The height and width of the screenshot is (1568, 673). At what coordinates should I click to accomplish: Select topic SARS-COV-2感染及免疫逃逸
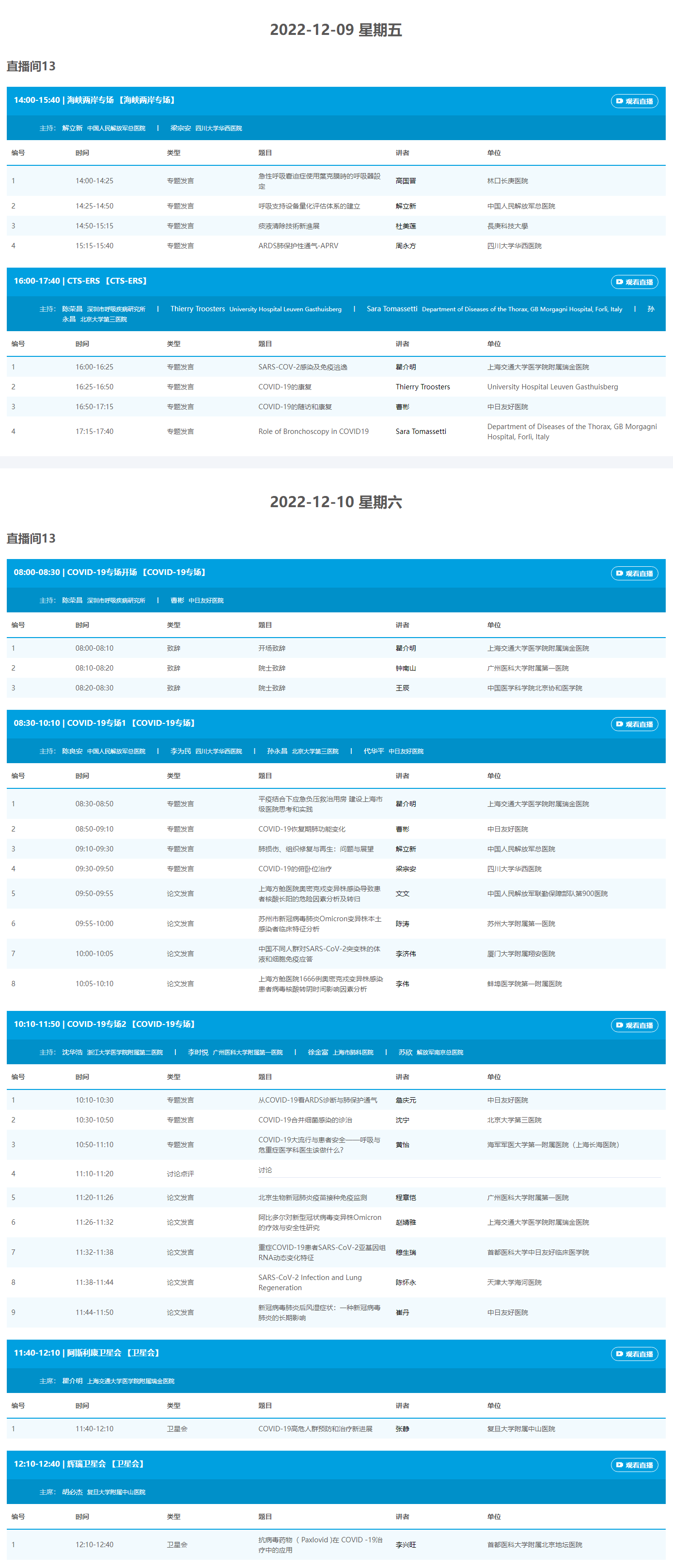point(303,368)
